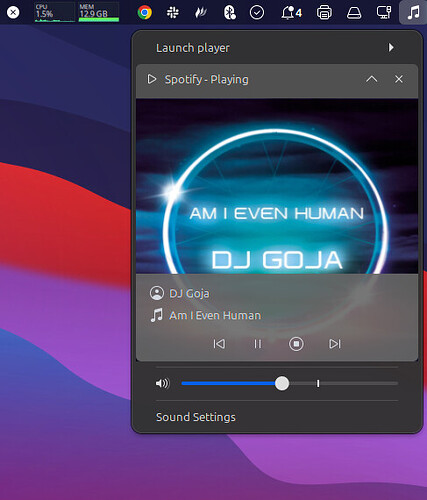Open the Bluetooth applet icon

coord(229,13)
